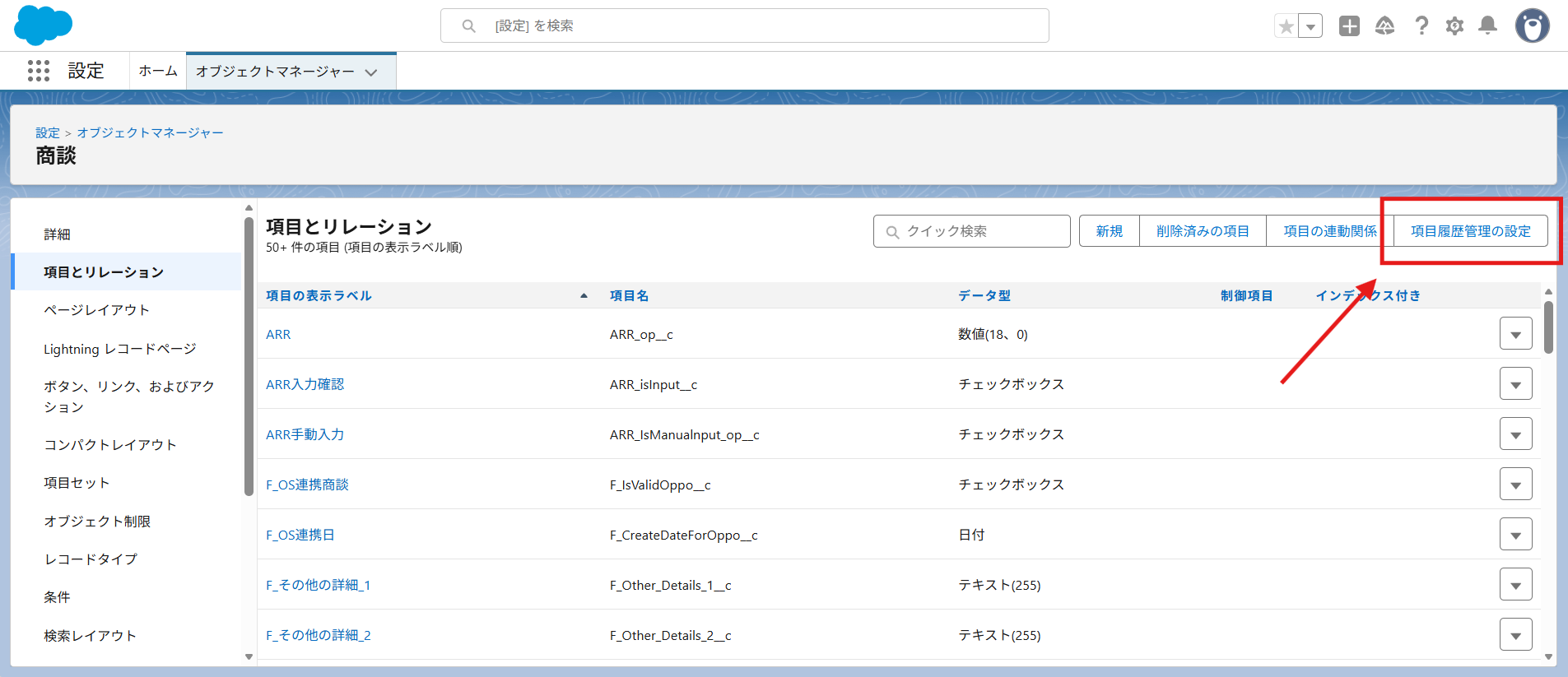Click the 設定 breadcrumb link
This screenshot has height=677, width=1568.
pos(48,132)
